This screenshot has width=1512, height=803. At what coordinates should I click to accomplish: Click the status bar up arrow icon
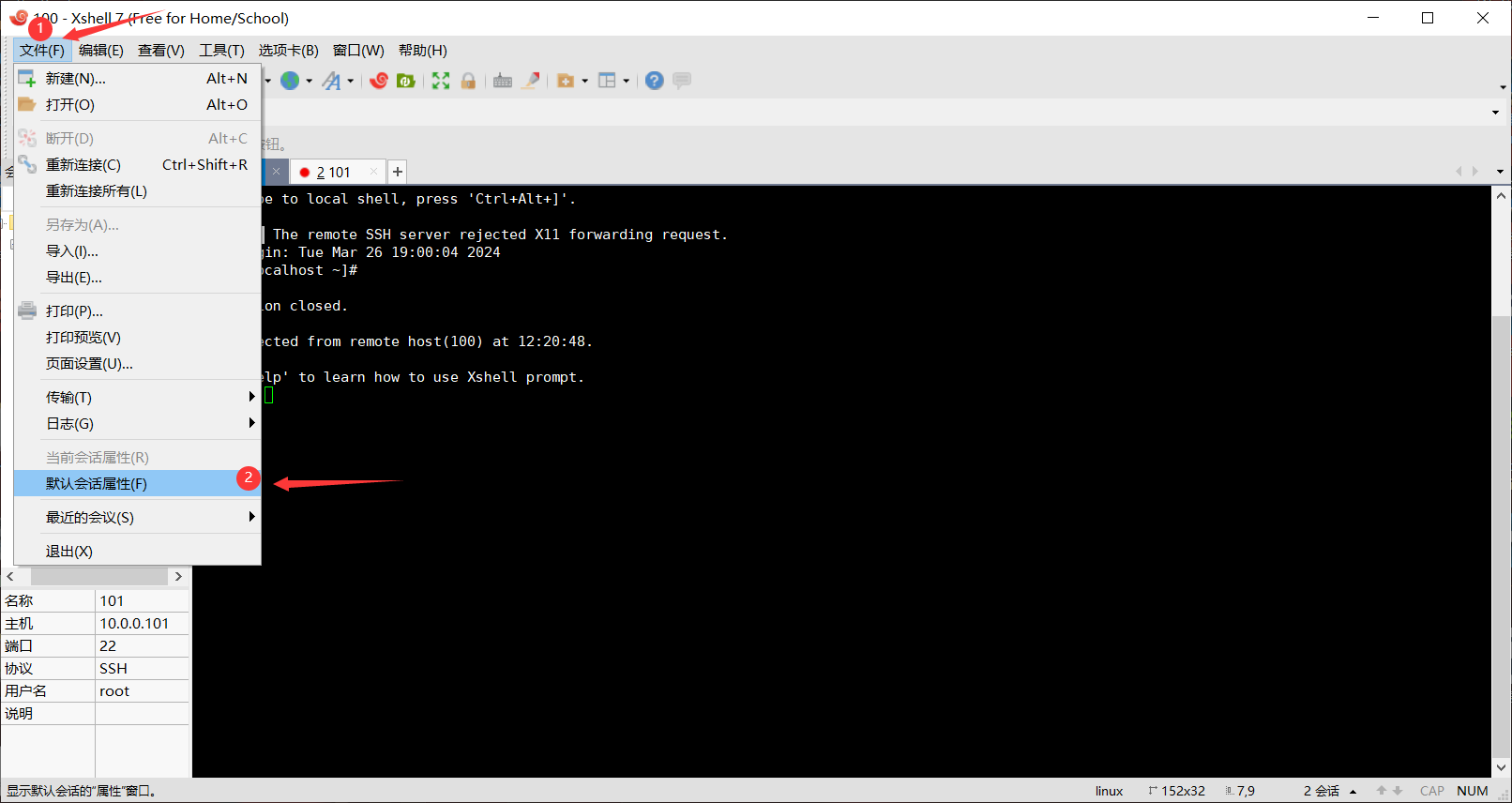pos(1382,791)
